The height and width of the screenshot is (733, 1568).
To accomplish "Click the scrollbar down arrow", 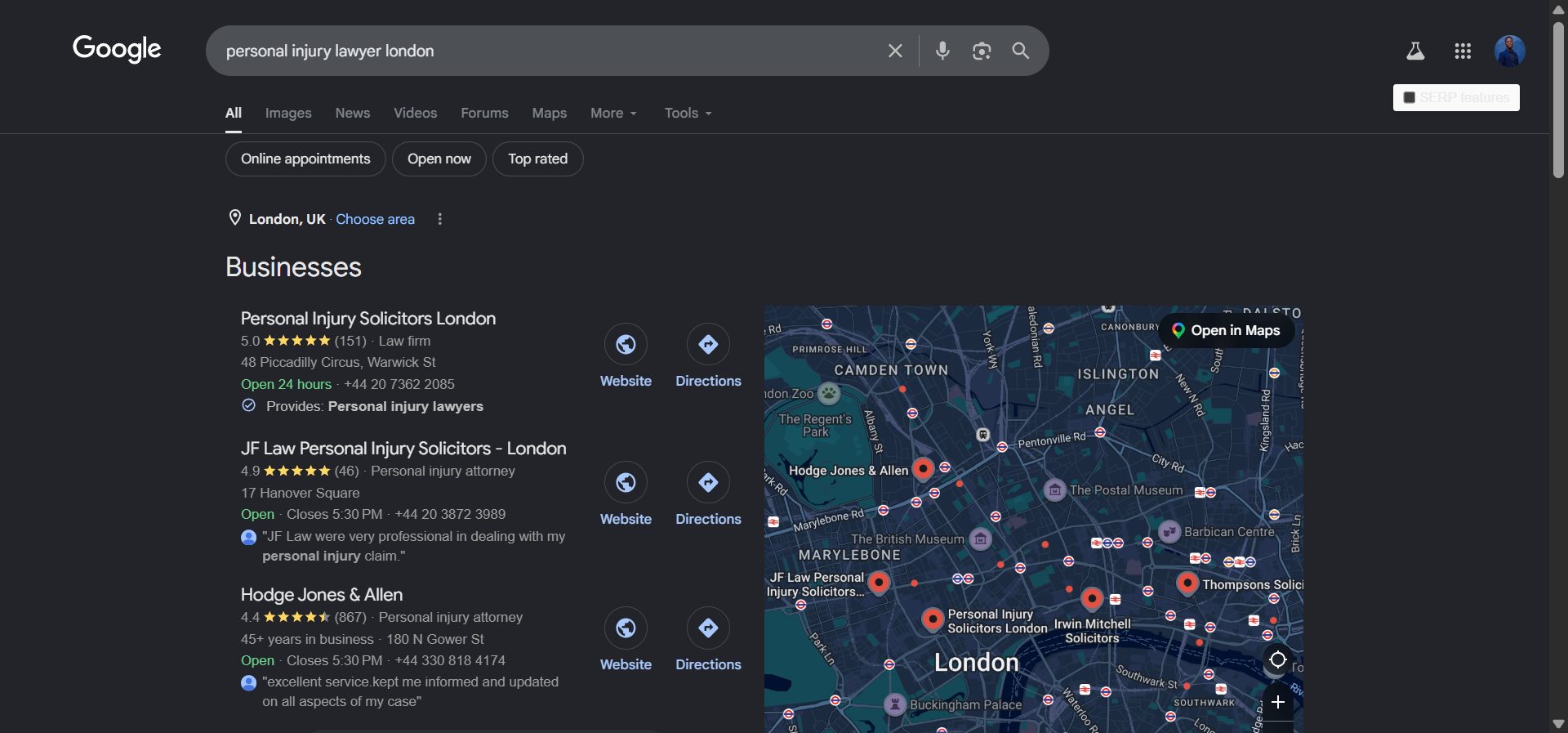I will tap(1558, 724).
